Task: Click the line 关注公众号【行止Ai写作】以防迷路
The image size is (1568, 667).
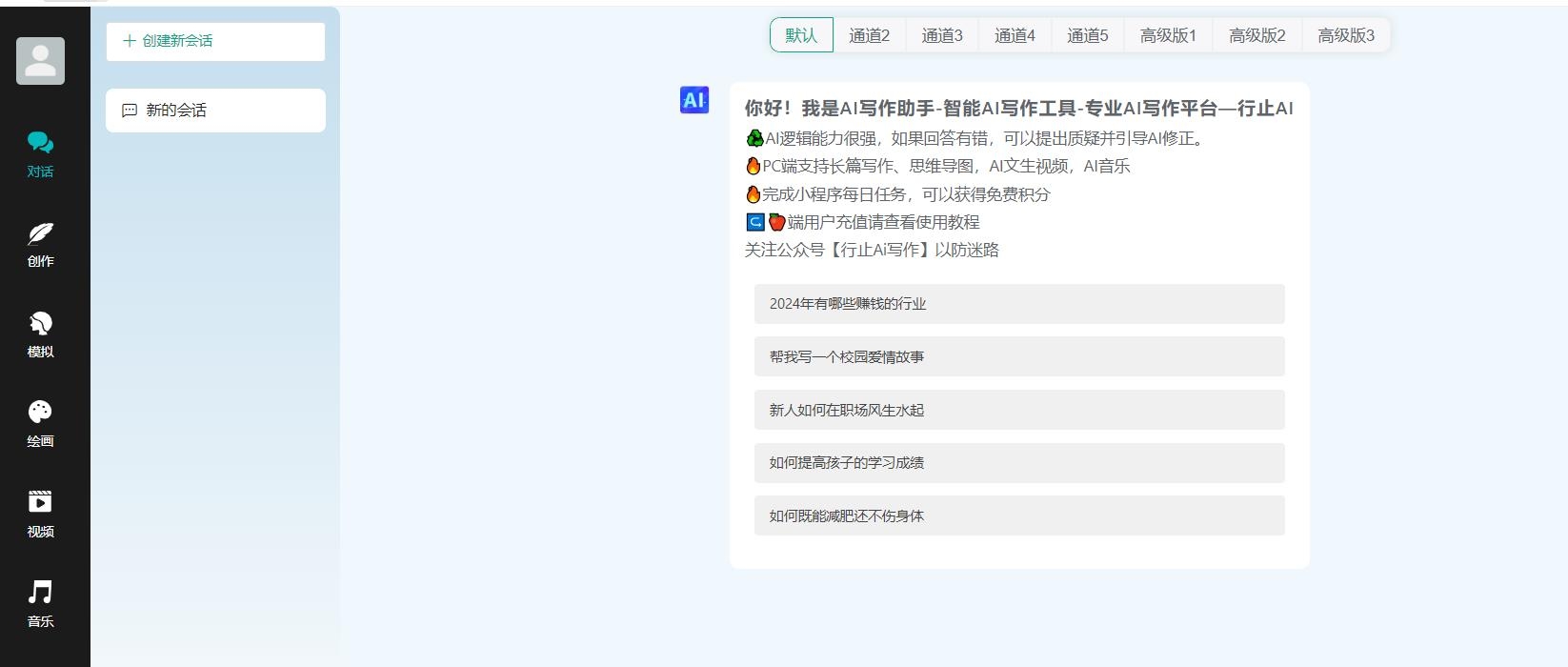Action: [x=872, y=250]
